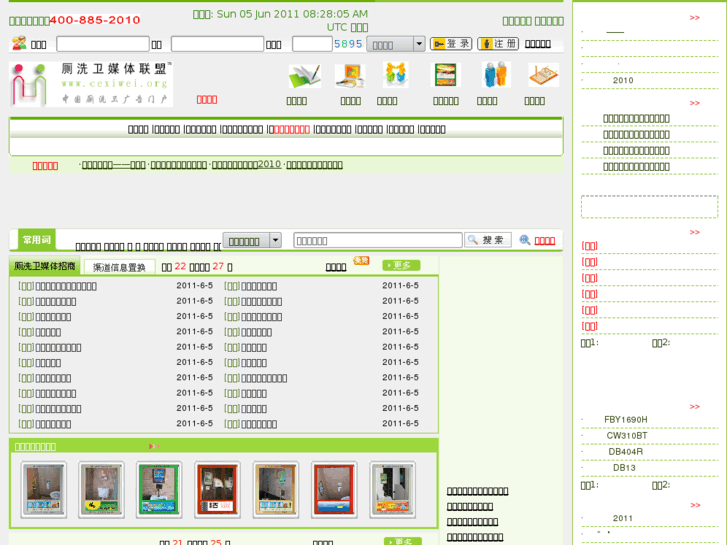Focus the username input field
727x545 pixels.
102,44
